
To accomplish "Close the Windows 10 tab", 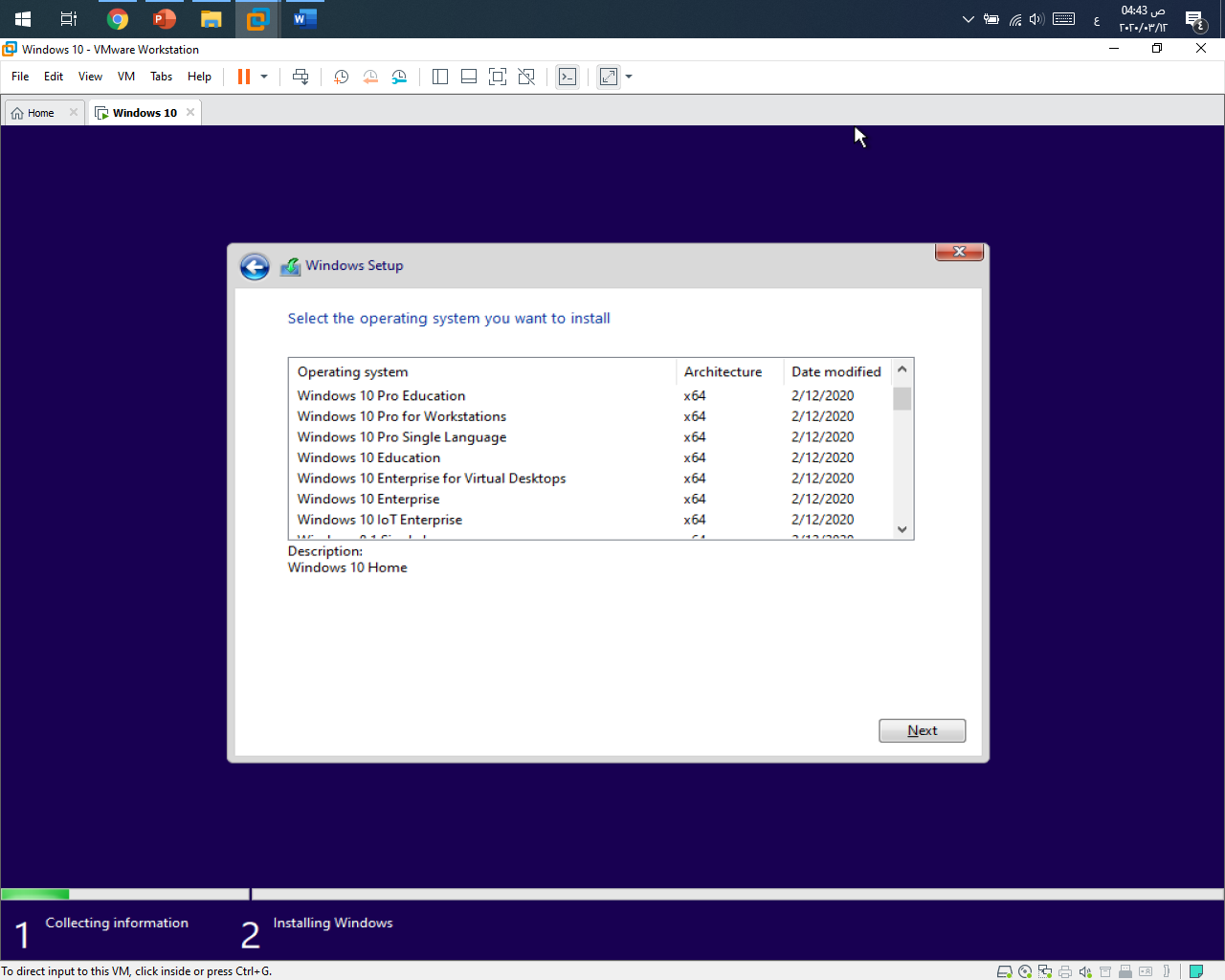I will tap(190, 112).
